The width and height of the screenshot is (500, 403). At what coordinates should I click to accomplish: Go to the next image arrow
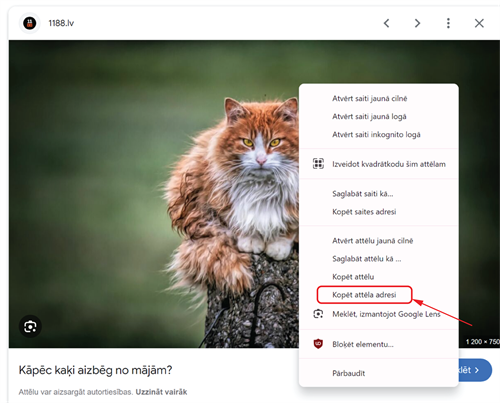tap(417, 23)
